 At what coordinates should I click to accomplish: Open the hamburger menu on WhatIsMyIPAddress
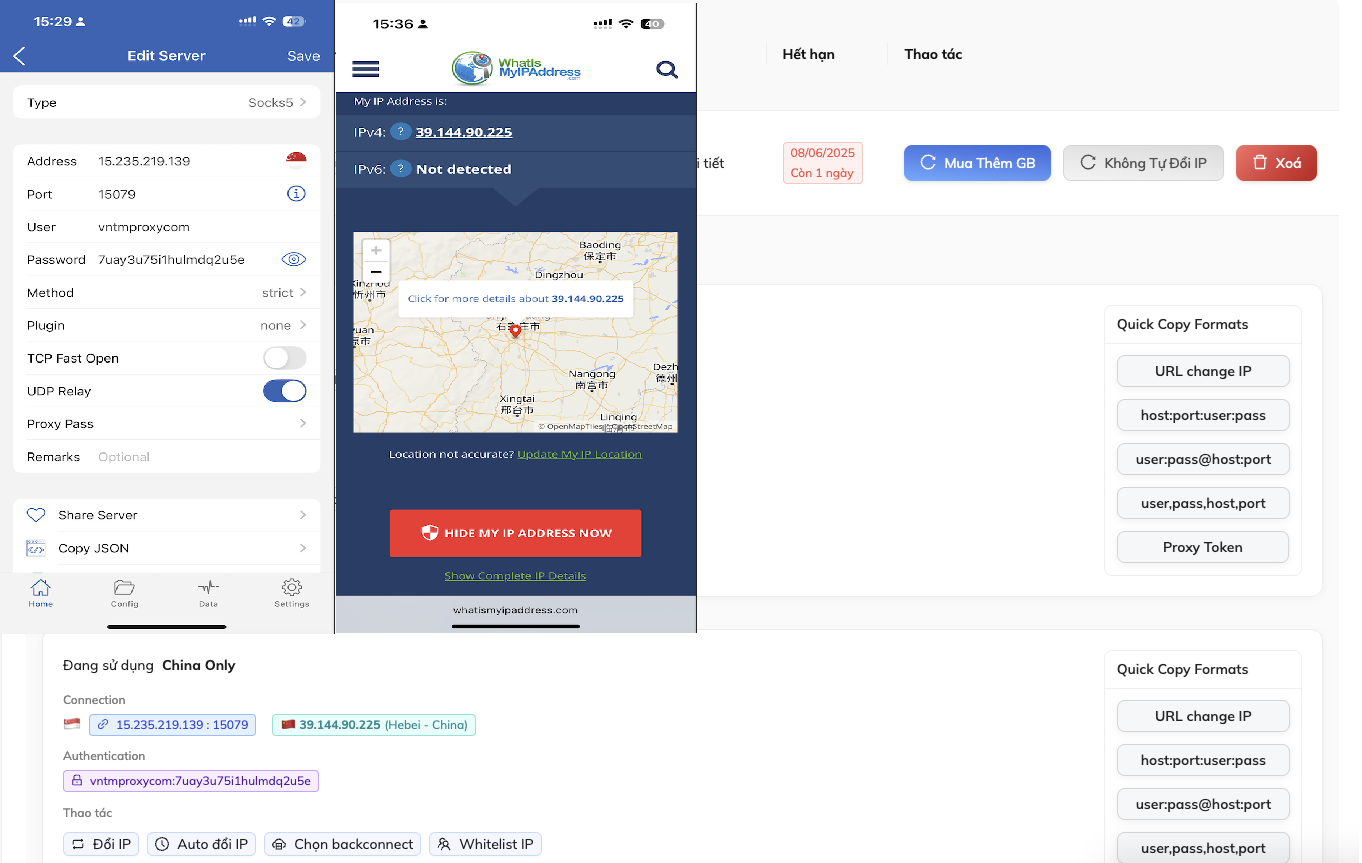(x=366, y=69)
